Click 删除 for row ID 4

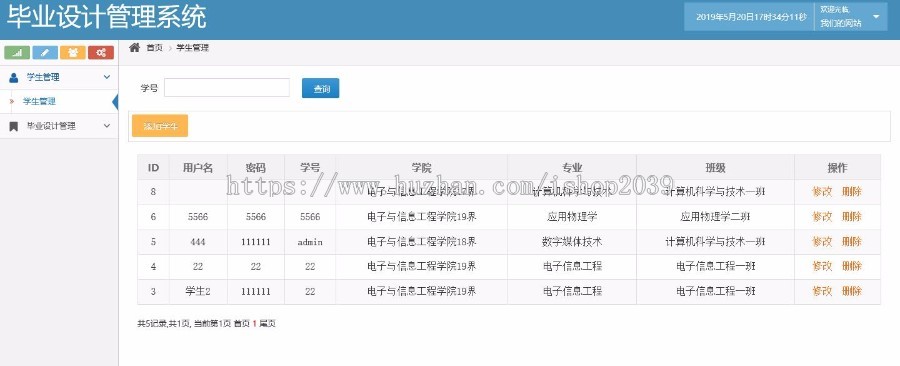(852, 266)
